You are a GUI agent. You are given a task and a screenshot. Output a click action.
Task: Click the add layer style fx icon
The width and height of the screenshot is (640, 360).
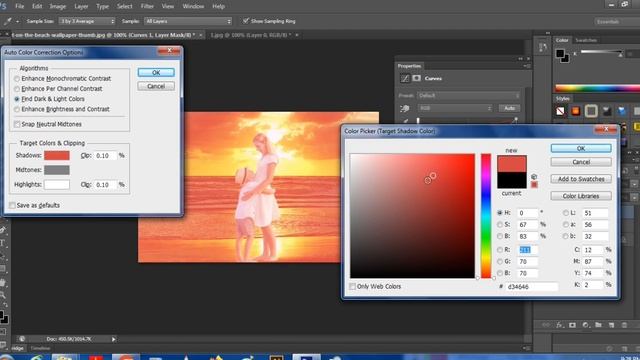pyautogui.click(x=560, y=325)
